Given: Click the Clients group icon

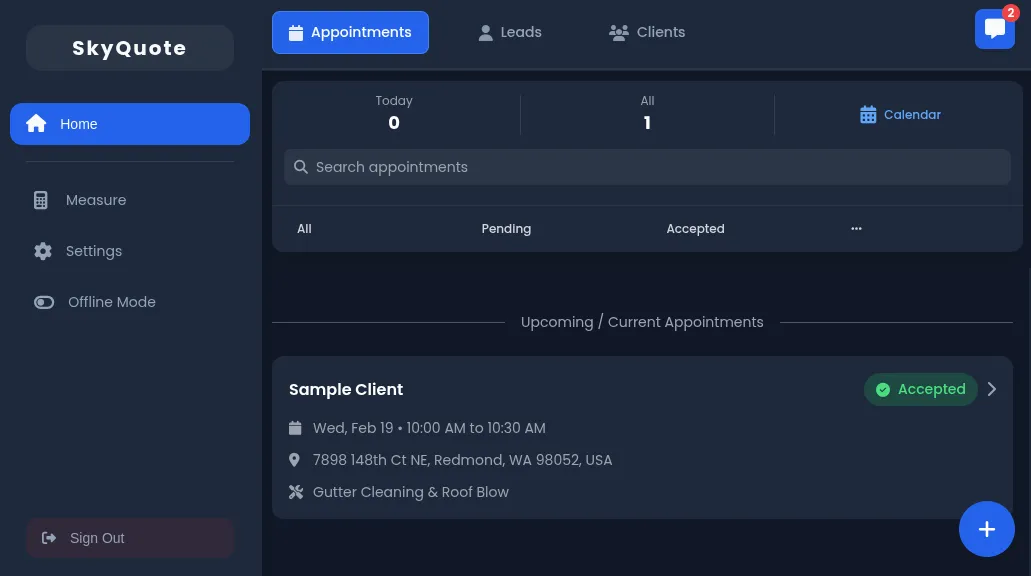Looking at the screenshot, I should 618,32.
